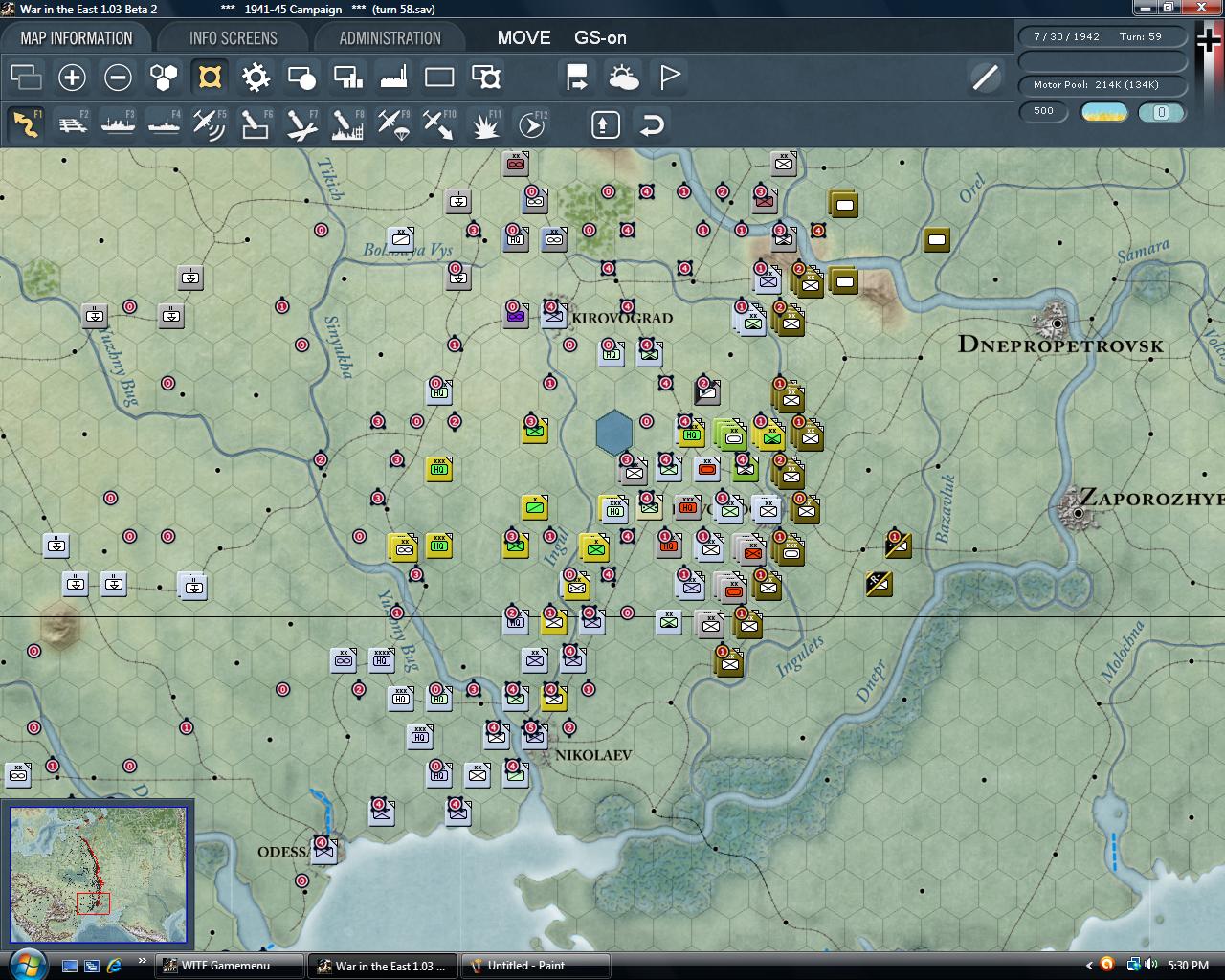Click the end turn arrow (F12)

click(x=531, y=124)
